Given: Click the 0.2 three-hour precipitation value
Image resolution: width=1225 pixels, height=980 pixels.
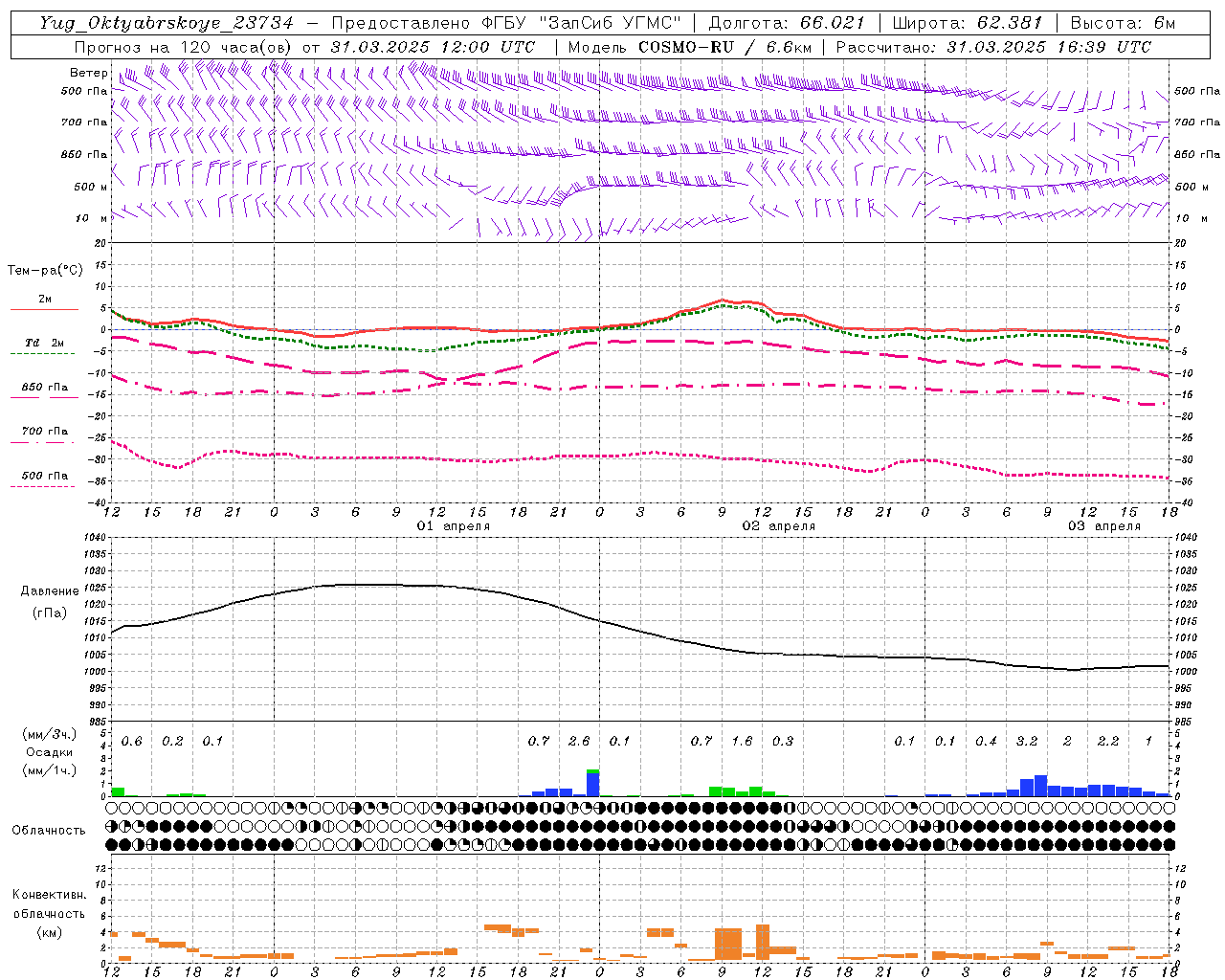Looking at the screenshot, I should [x=172, y=742].
